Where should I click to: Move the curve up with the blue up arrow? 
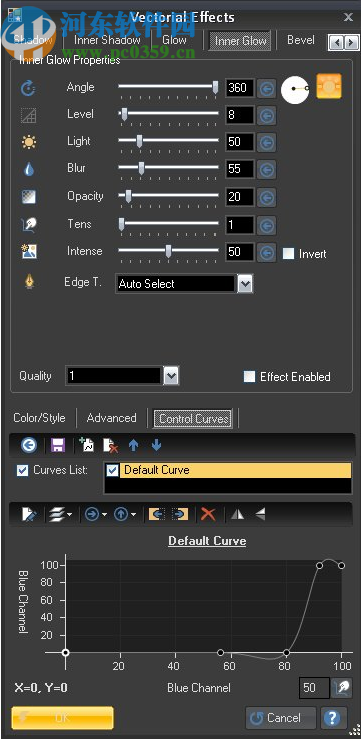coord(133,445)
